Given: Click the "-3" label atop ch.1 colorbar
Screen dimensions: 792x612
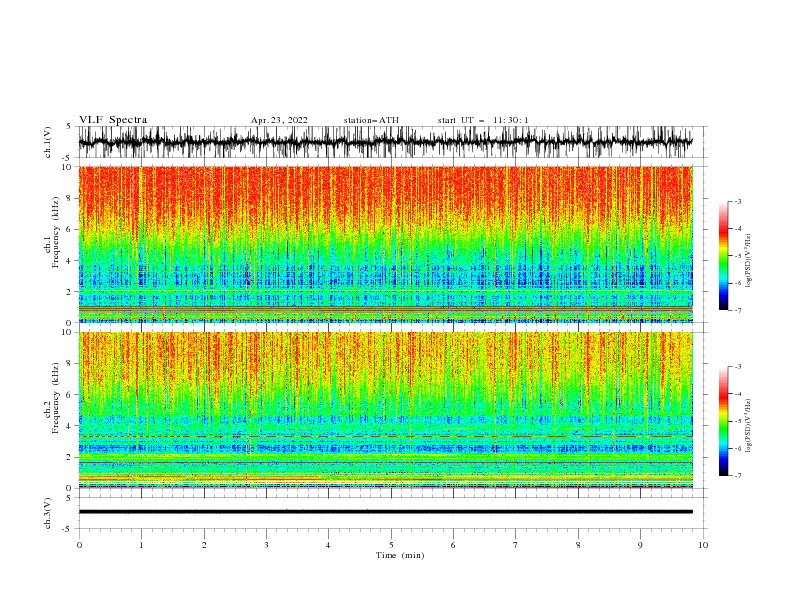Looking at the screenshot, I should 738,201.
